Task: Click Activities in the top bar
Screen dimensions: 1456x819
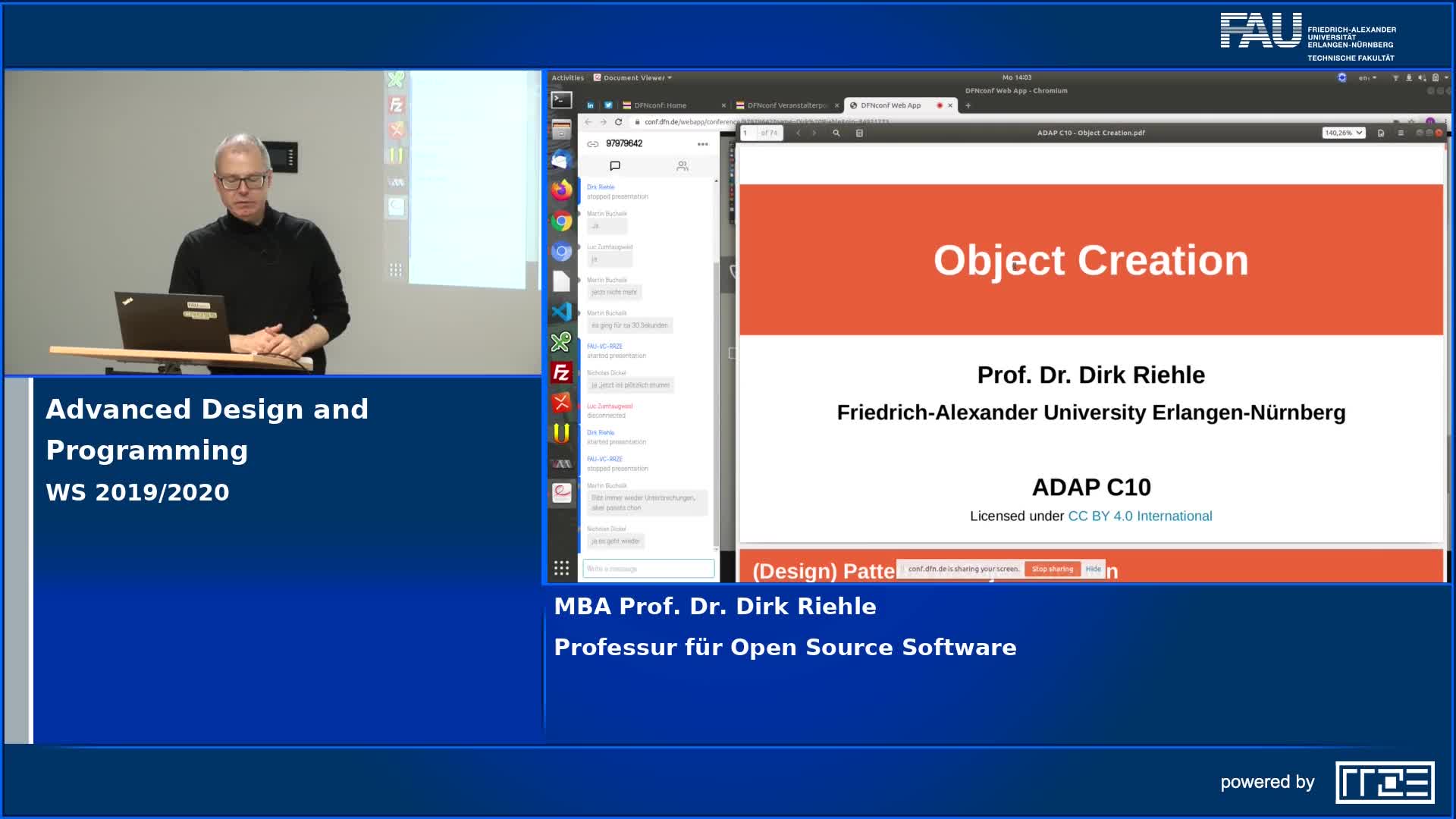Action: (566, 77)
